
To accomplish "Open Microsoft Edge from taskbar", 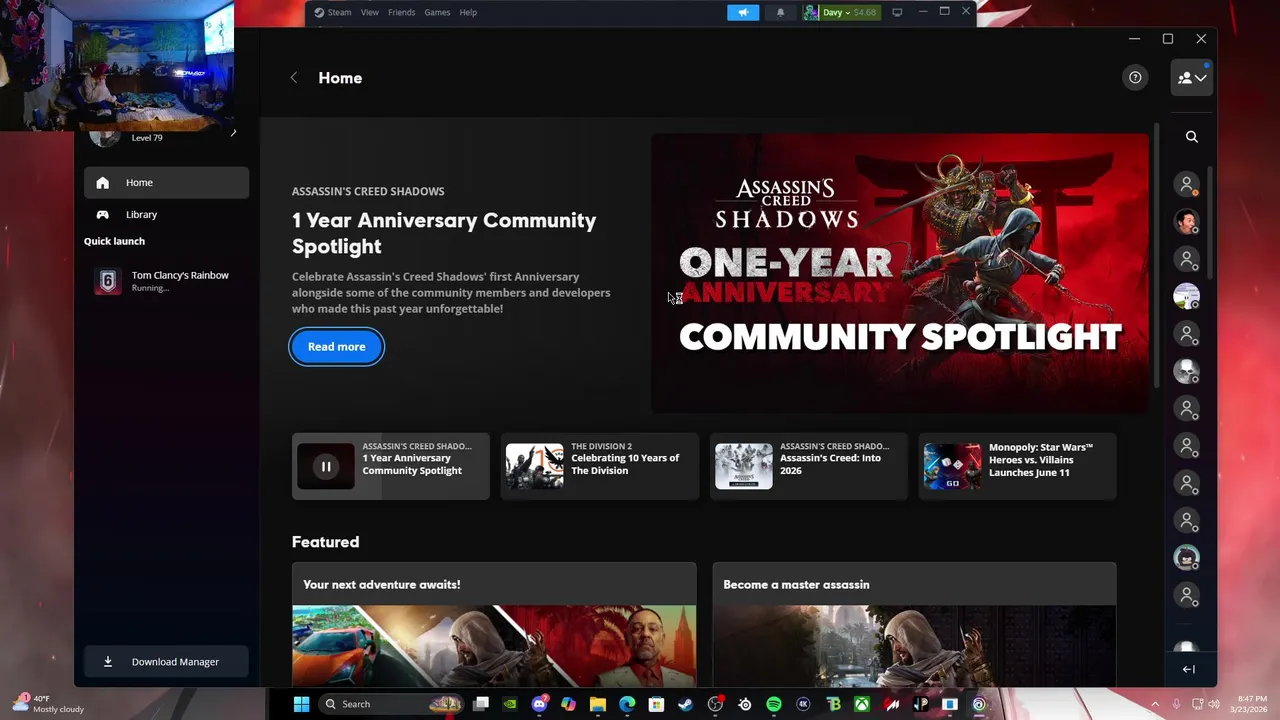I will click(x=627, y=704).
